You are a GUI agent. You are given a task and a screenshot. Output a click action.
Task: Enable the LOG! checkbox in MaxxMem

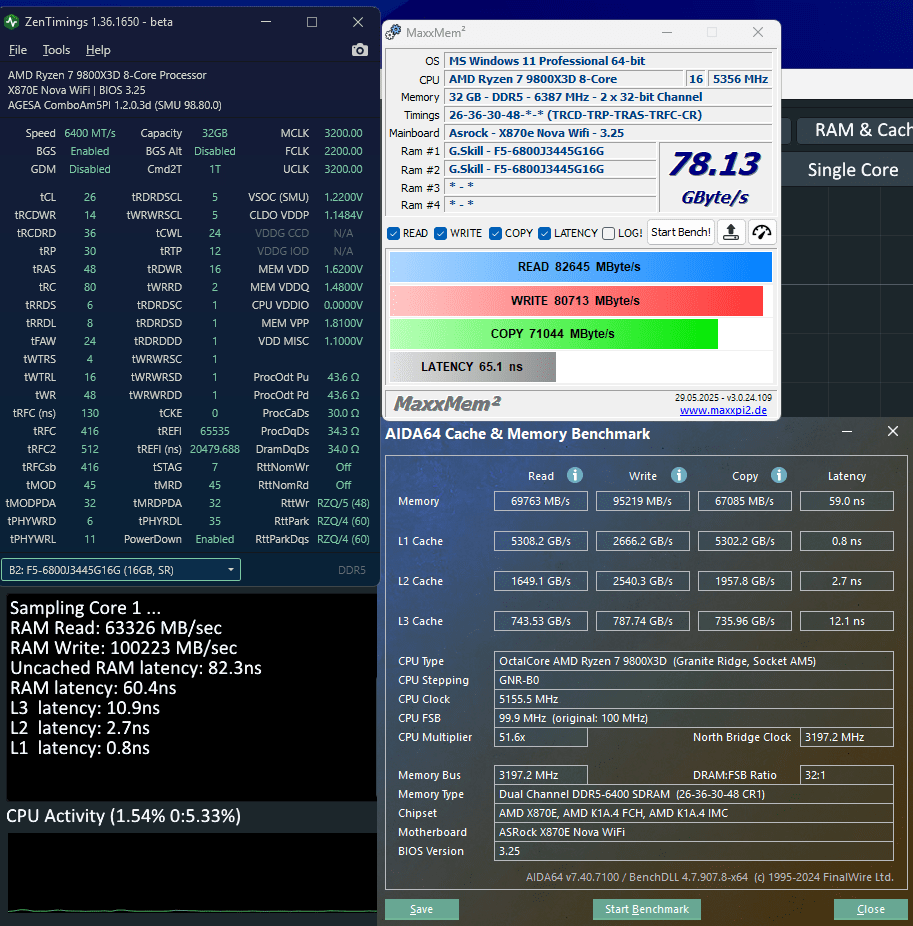coord(608,233)
